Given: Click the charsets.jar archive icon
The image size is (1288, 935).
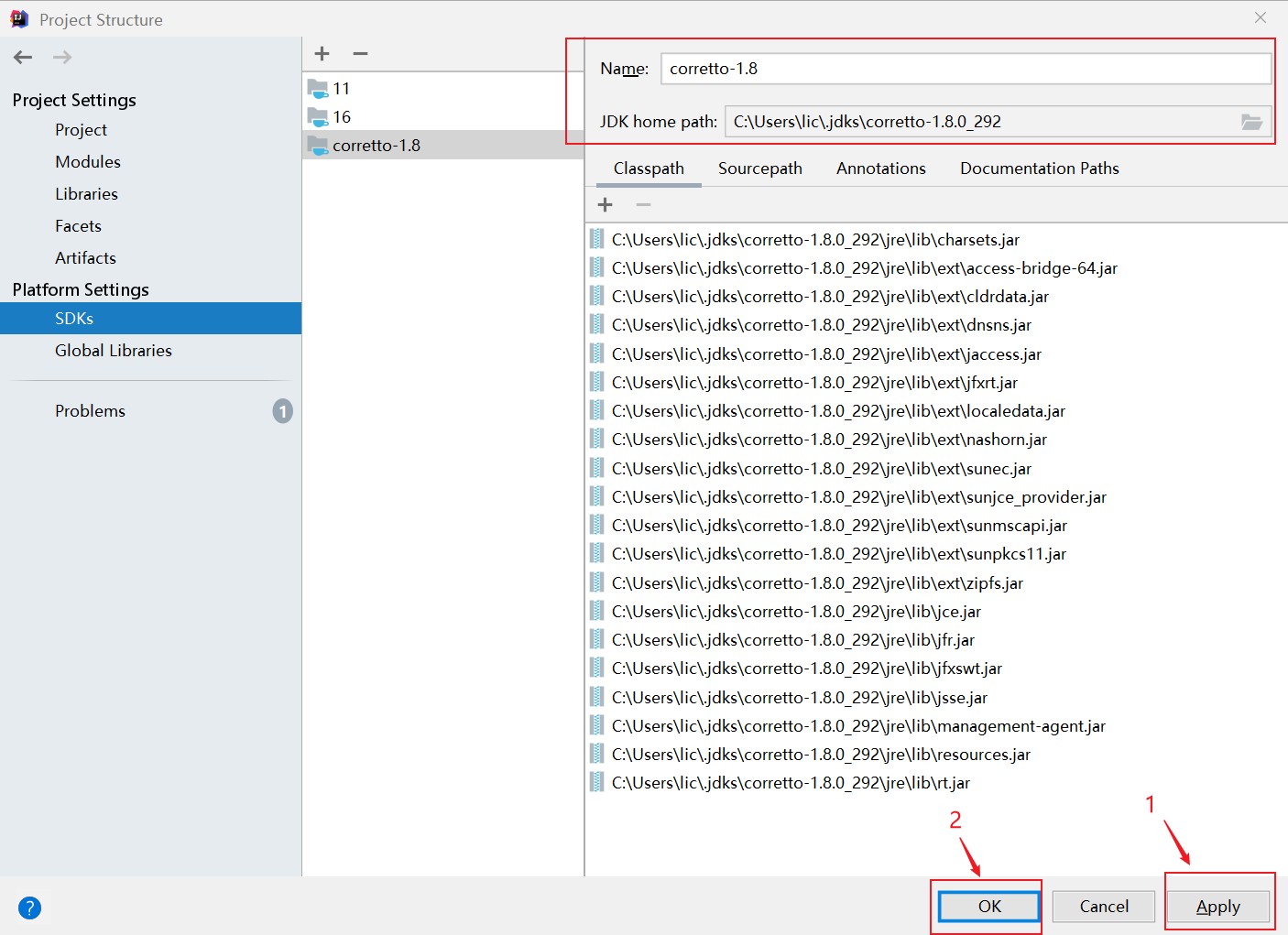Looking at the screenshot, I should click(x=596, y=239).
